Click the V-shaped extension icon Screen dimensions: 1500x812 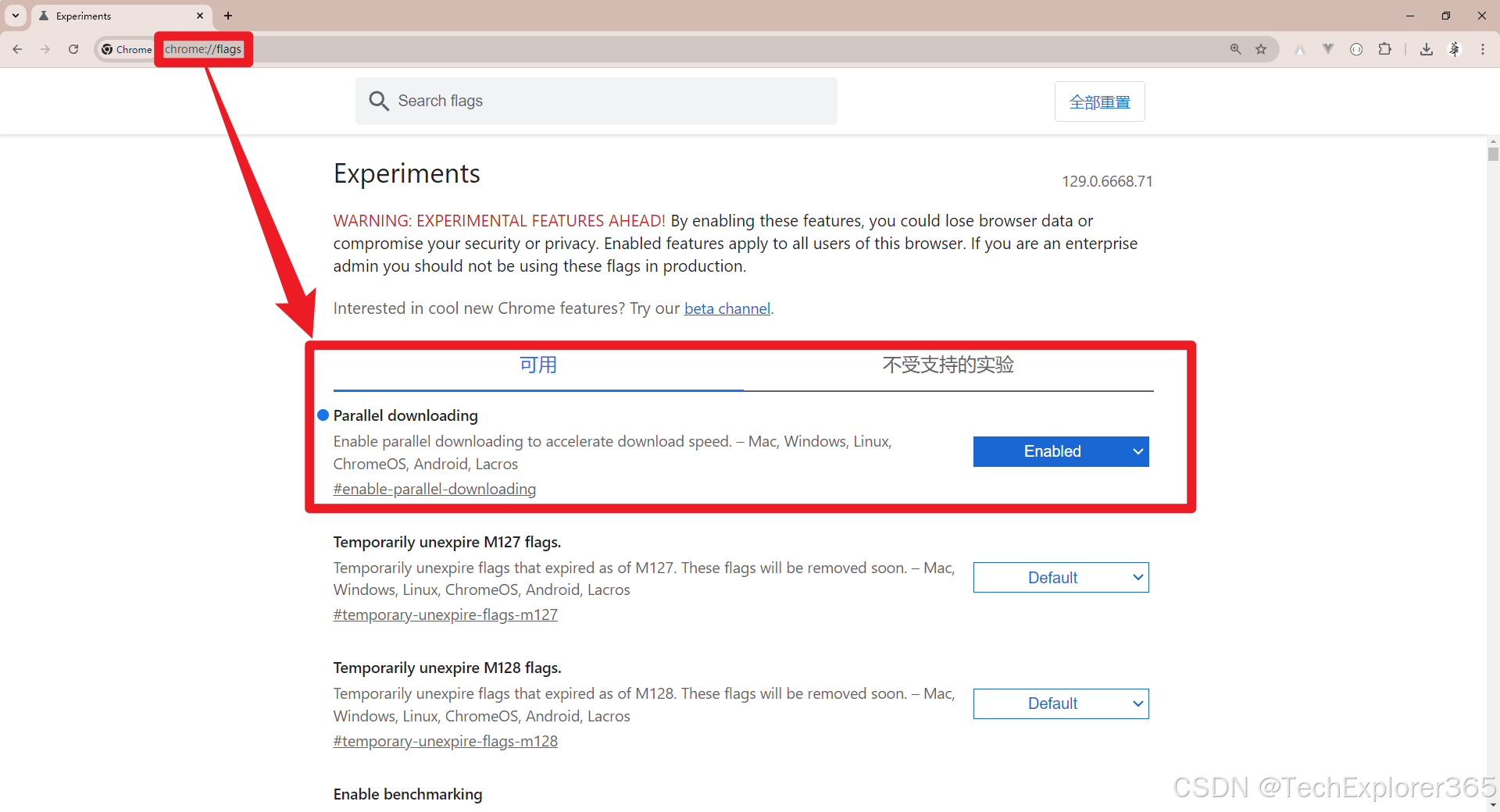click(1328, 49)
